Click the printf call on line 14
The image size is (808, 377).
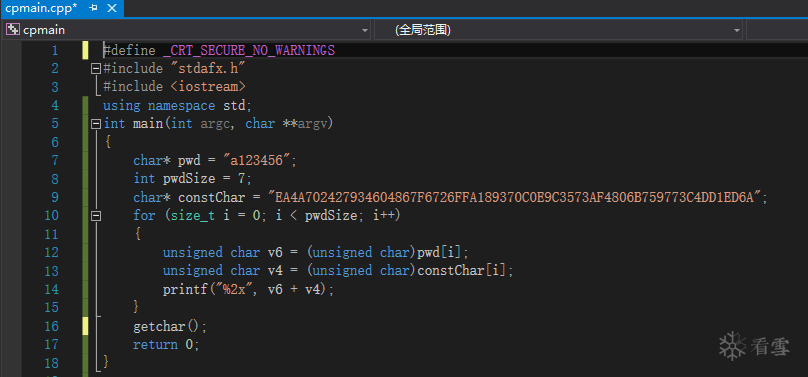[185, 289]
